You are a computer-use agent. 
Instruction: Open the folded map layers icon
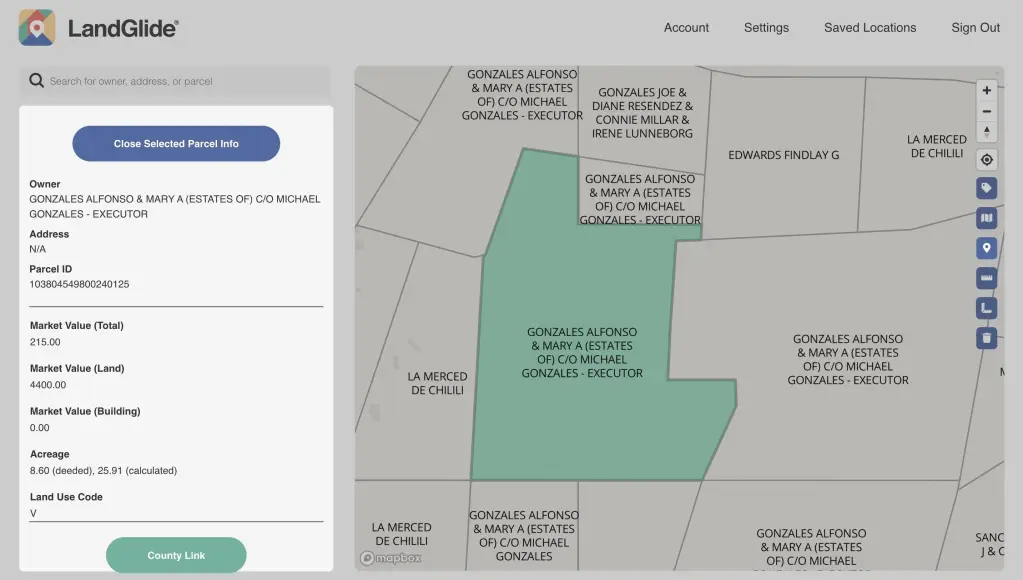(986, 218)
